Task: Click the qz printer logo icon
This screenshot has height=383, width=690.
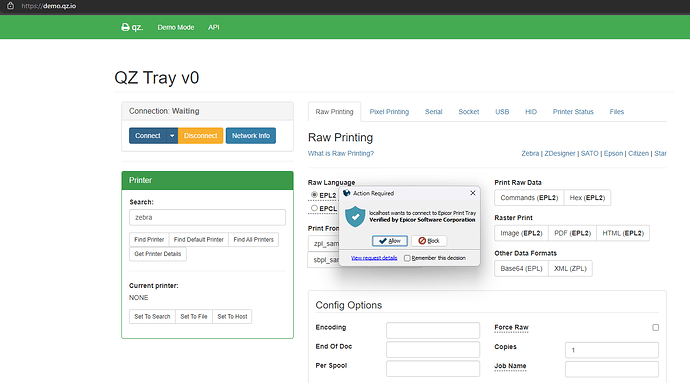Action: 125,27
